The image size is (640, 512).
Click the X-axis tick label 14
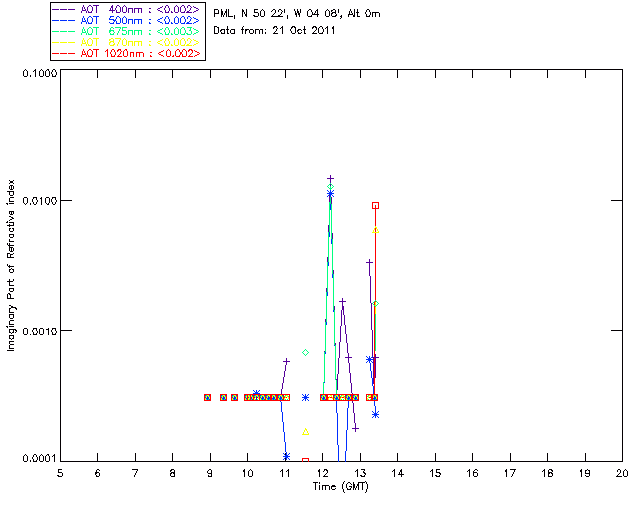[398, 473]
